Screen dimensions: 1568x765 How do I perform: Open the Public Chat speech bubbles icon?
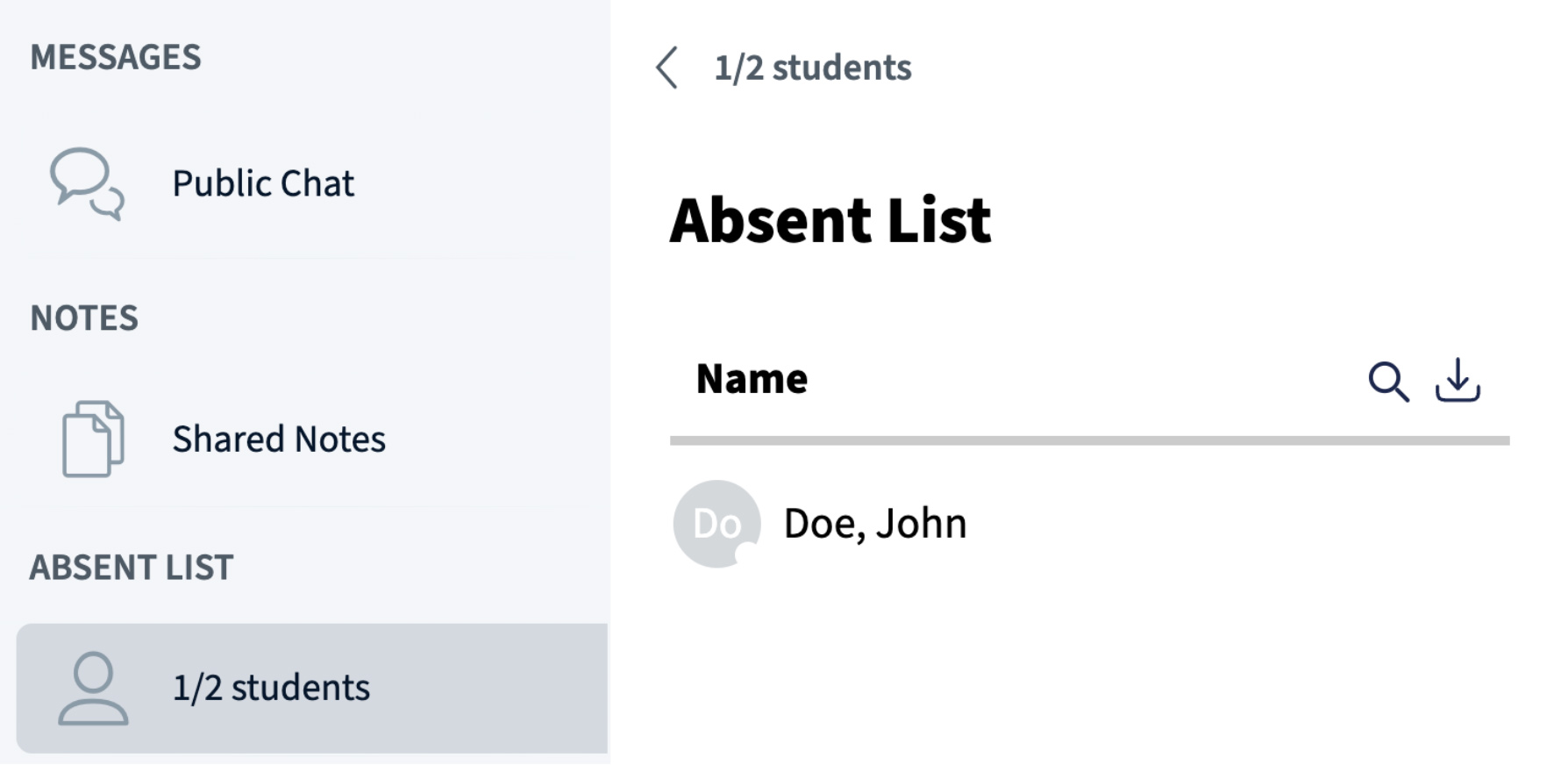click(87, 183)
